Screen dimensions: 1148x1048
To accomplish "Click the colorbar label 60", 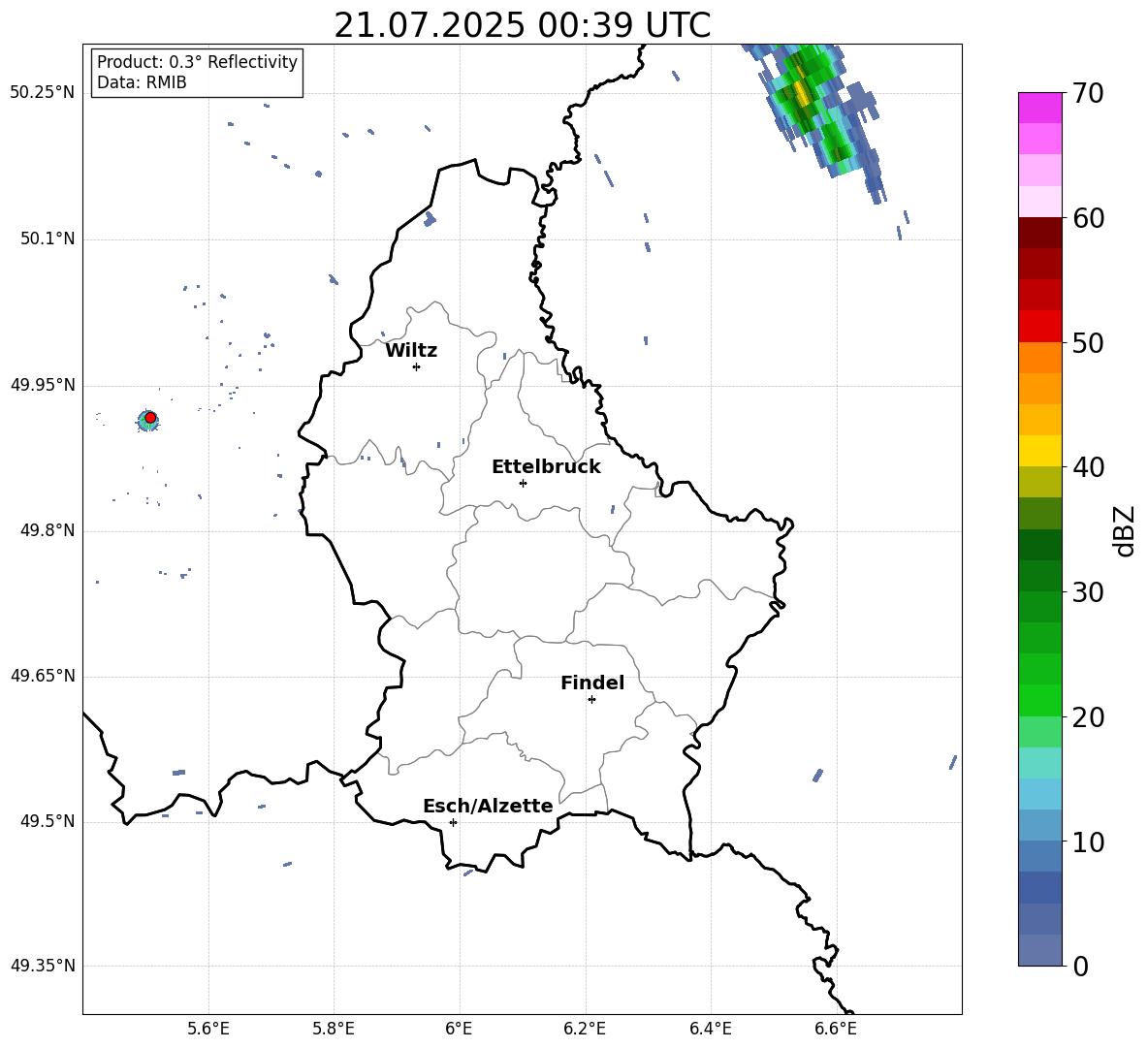I will (x=1088, y=218).
